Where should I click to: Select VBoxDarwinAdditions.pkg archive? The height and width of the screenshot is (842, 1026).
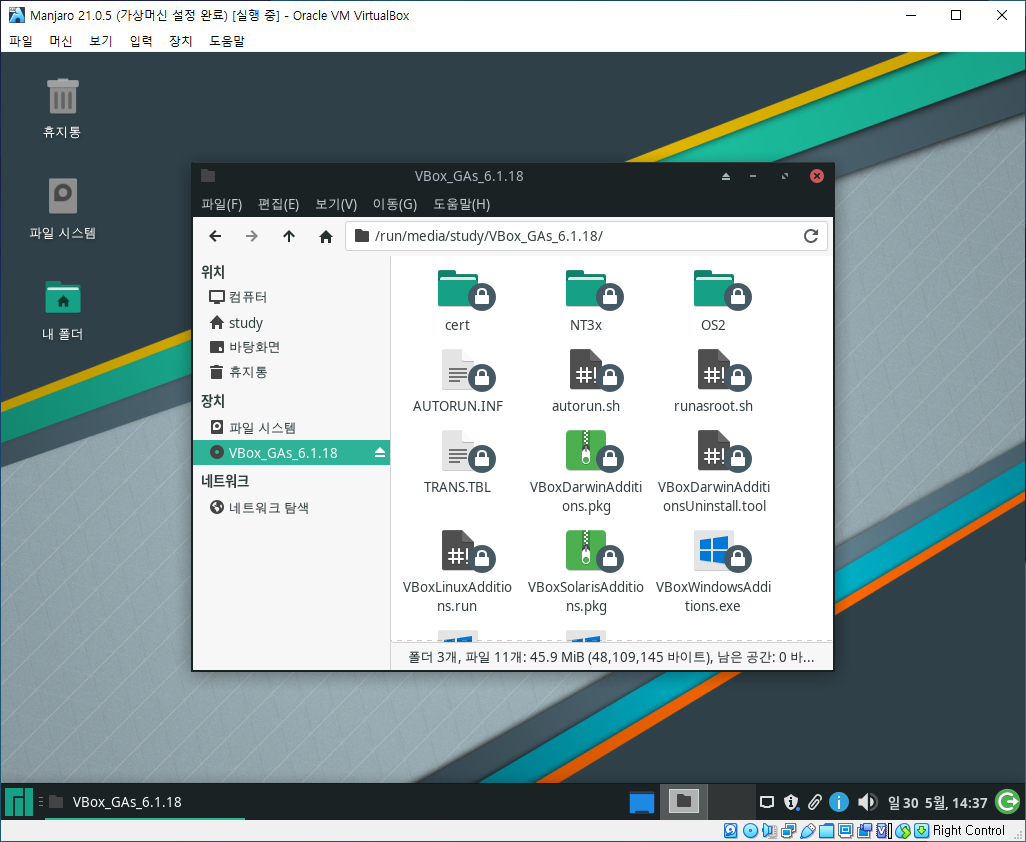[586, 472]
